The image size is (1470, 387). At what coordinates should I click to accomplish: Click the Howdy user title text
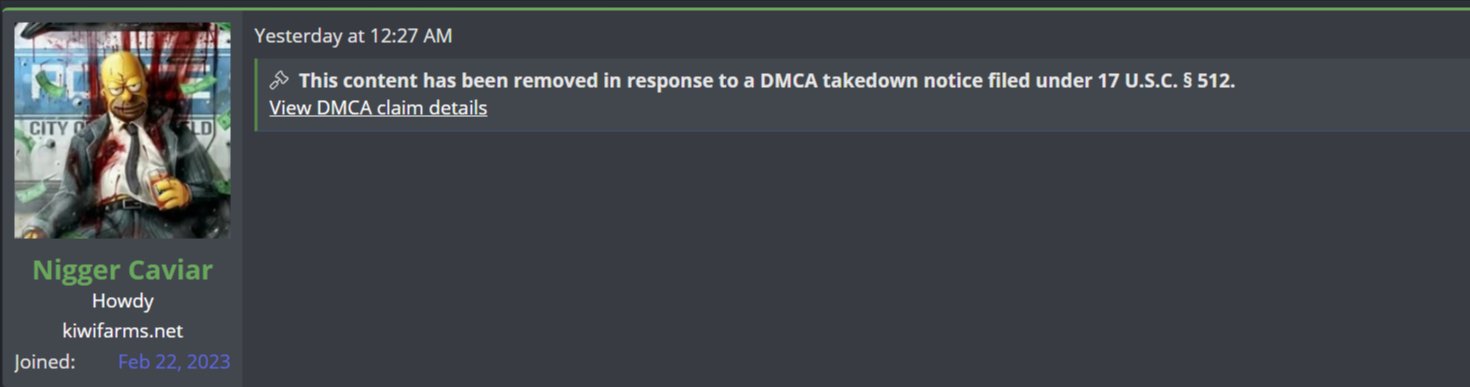pyautogui.click(x=122, y=301)
